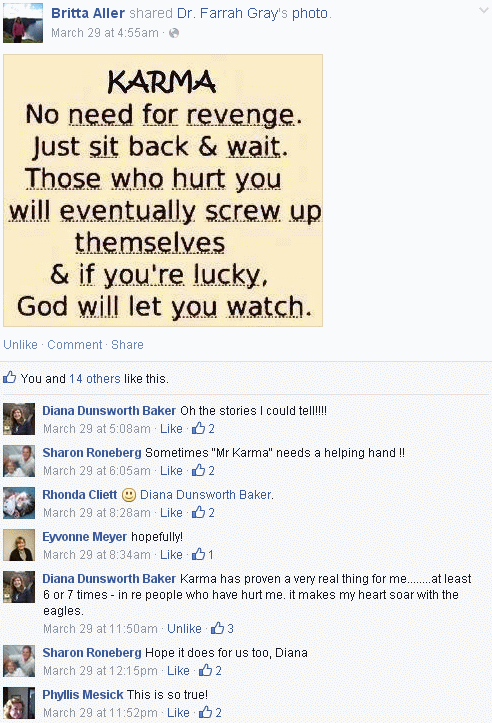Viewport: 492px width, 723px height.
Task: Click the post's thumbs-up likes icon
Action: click(10, 378)
